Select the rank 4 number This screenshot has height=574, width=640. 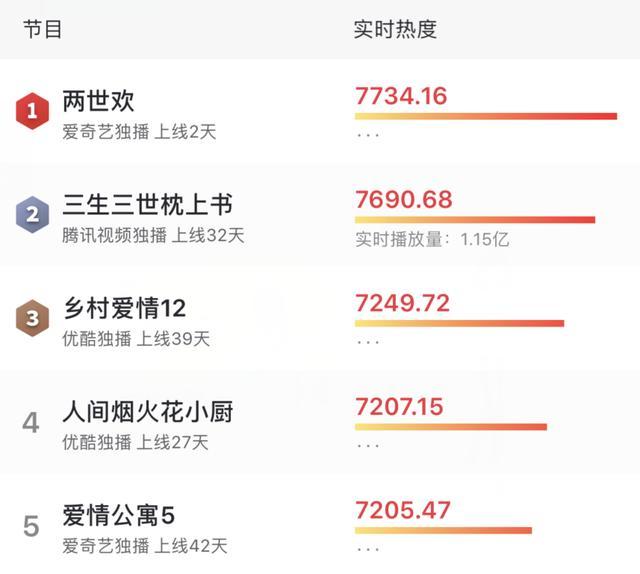click(31, 423)
